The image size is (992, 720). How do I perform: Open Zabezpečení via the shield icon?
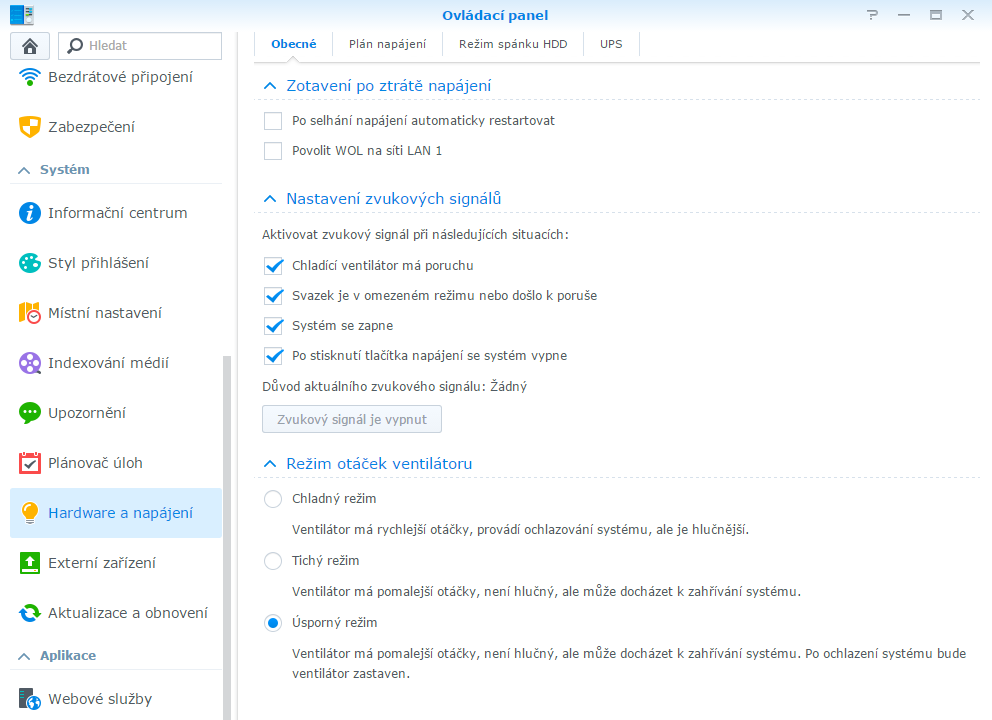[x=29, y=127]
